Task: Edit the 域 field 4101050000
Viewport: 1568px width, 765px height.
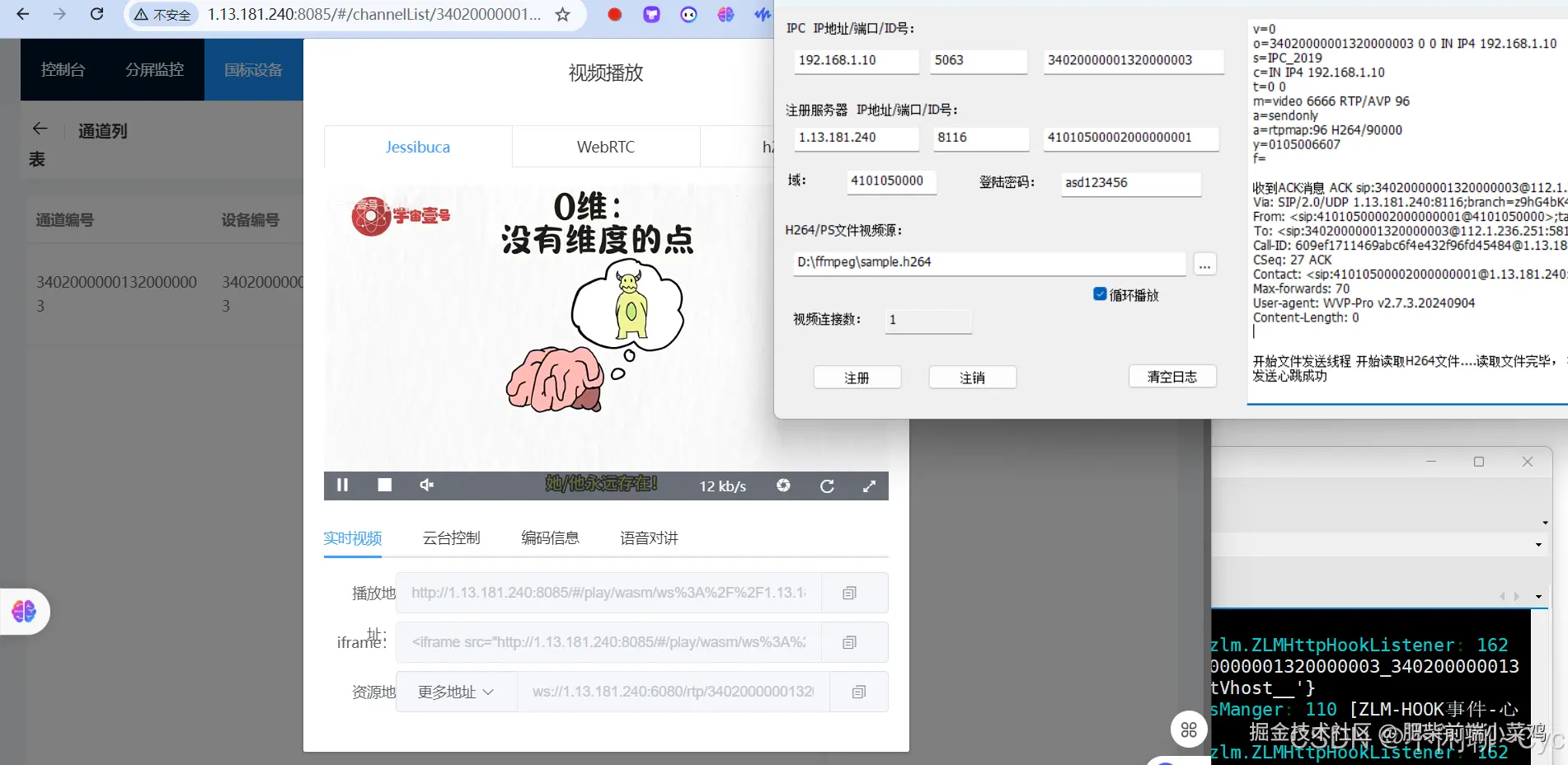Action: [x=892, y=182]
